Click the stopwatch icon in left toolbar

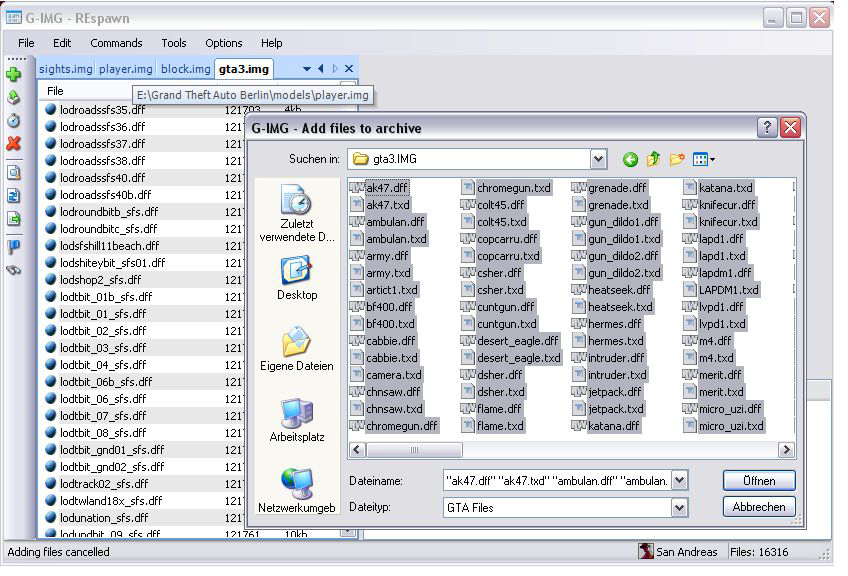click(14, 120)
